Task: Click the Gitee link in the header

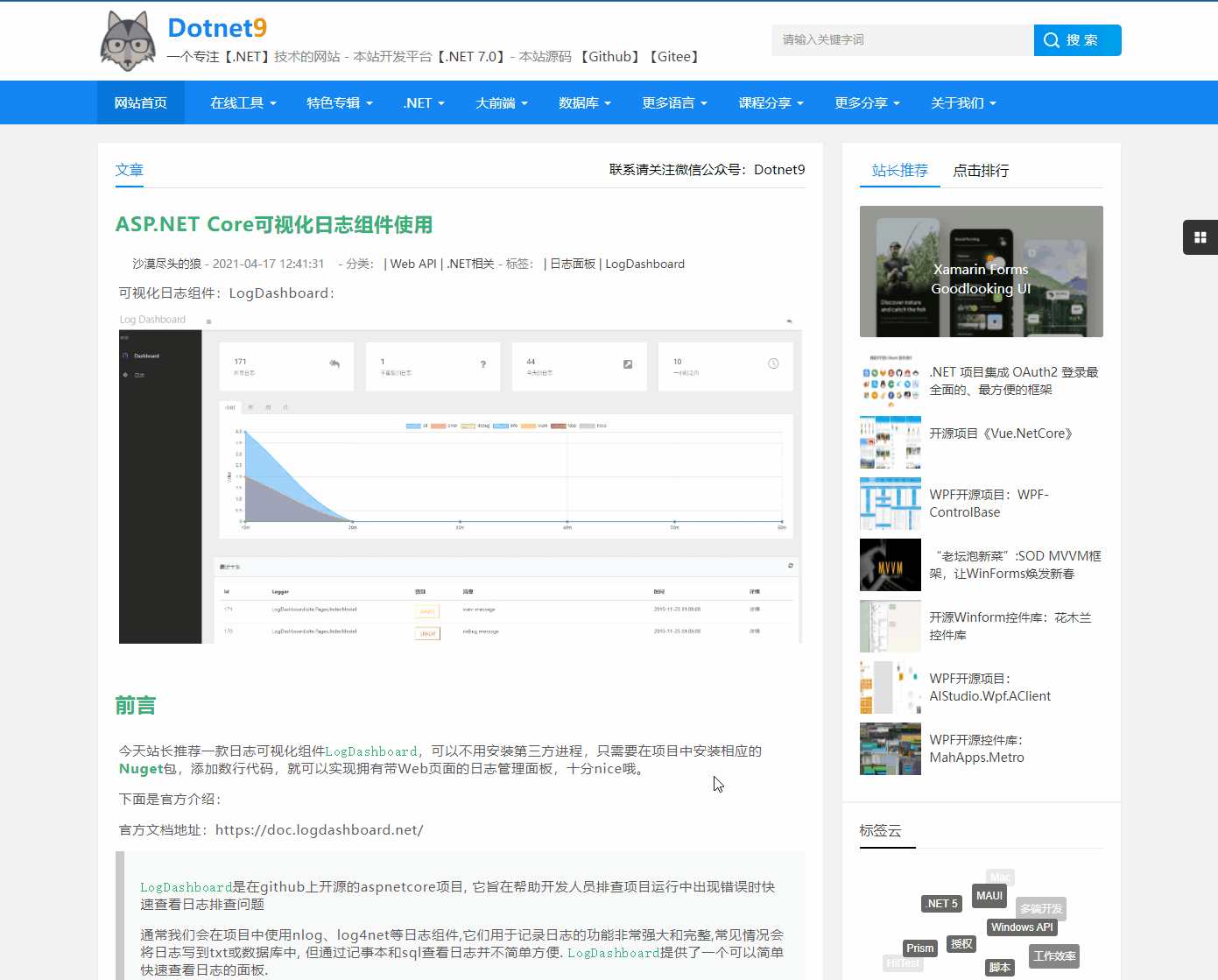Action: pyautogui.click(x=673, y=56)
